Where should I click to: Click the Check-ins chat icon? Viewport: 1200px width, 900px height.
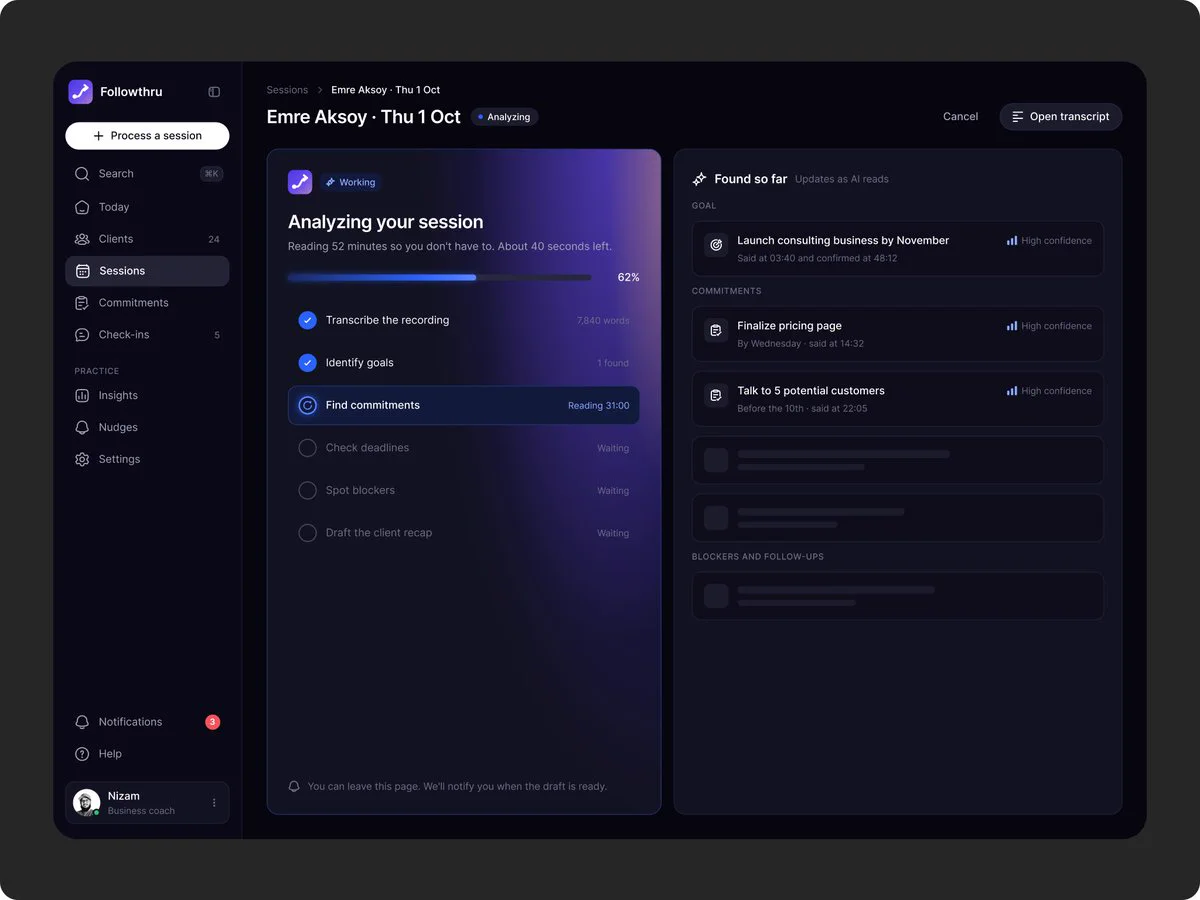tap(82, 335)
